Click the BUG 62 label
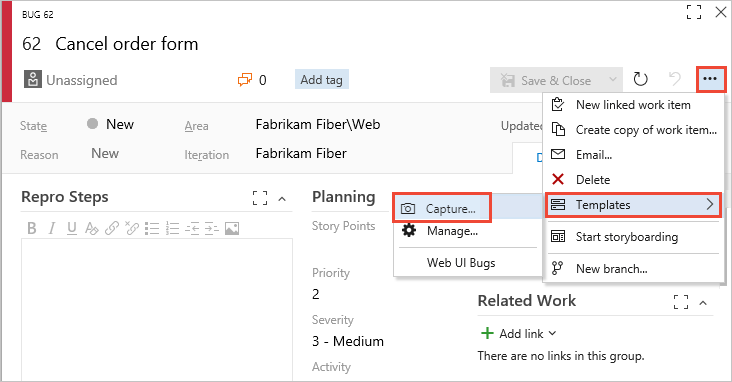 [38, 14]
